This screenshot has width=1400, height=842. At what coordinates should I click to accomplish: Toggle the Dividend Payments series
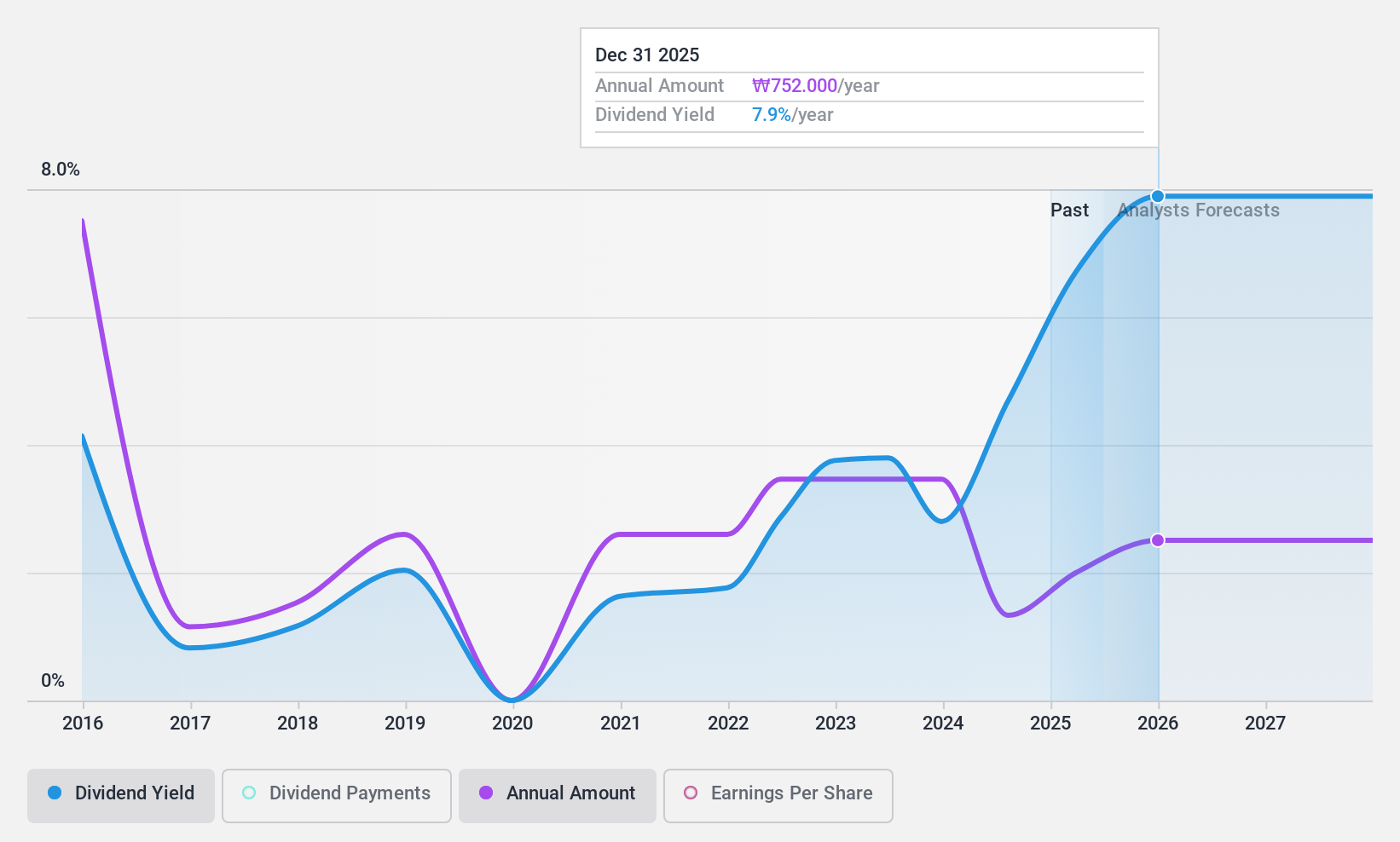[x=337, y=796]
